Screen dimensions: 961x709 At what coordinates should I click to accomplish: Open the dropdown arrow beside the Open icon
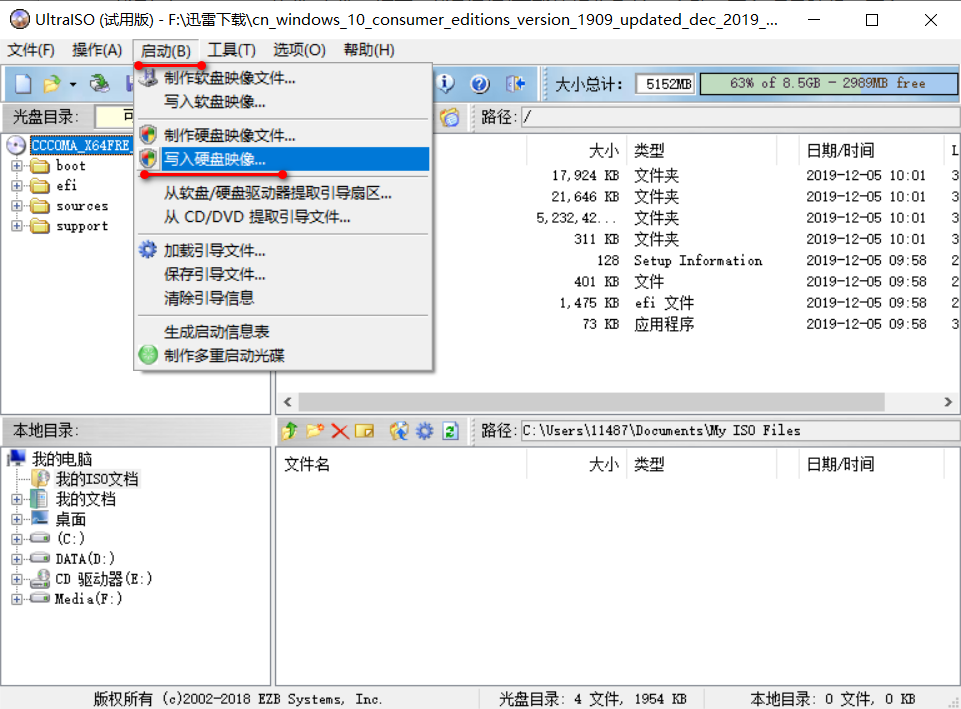click(x=73, y=84)
